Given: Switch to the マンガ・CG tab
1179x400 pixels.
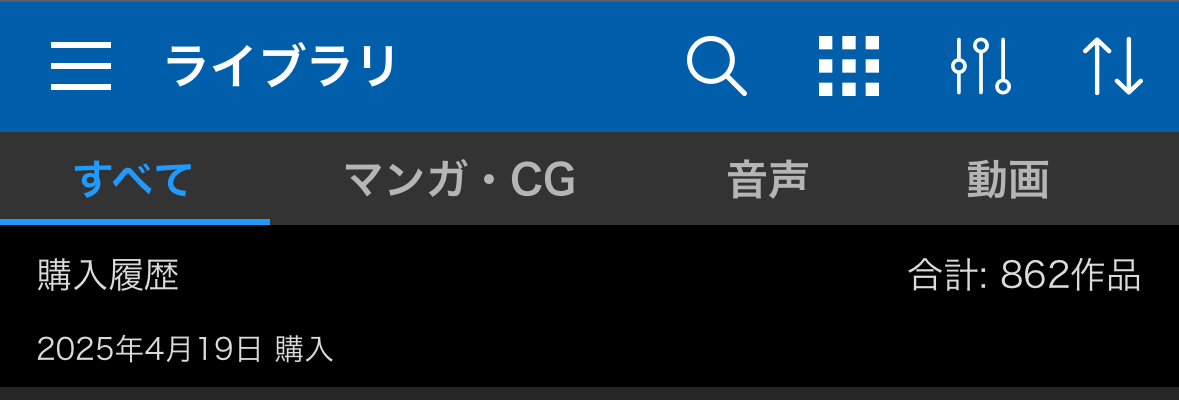Looking at the screenshot, I should tap(459, 179).
